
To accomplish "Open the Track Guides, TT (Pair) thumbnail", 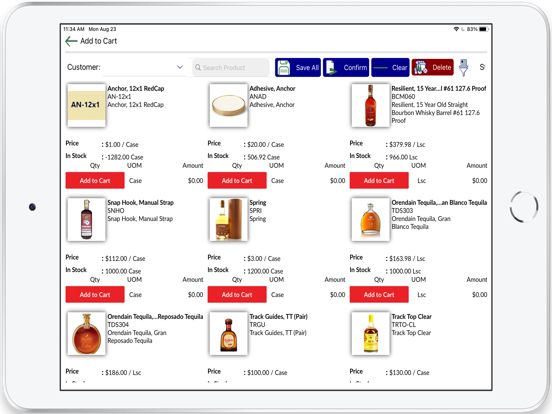I will coord(228,333).
